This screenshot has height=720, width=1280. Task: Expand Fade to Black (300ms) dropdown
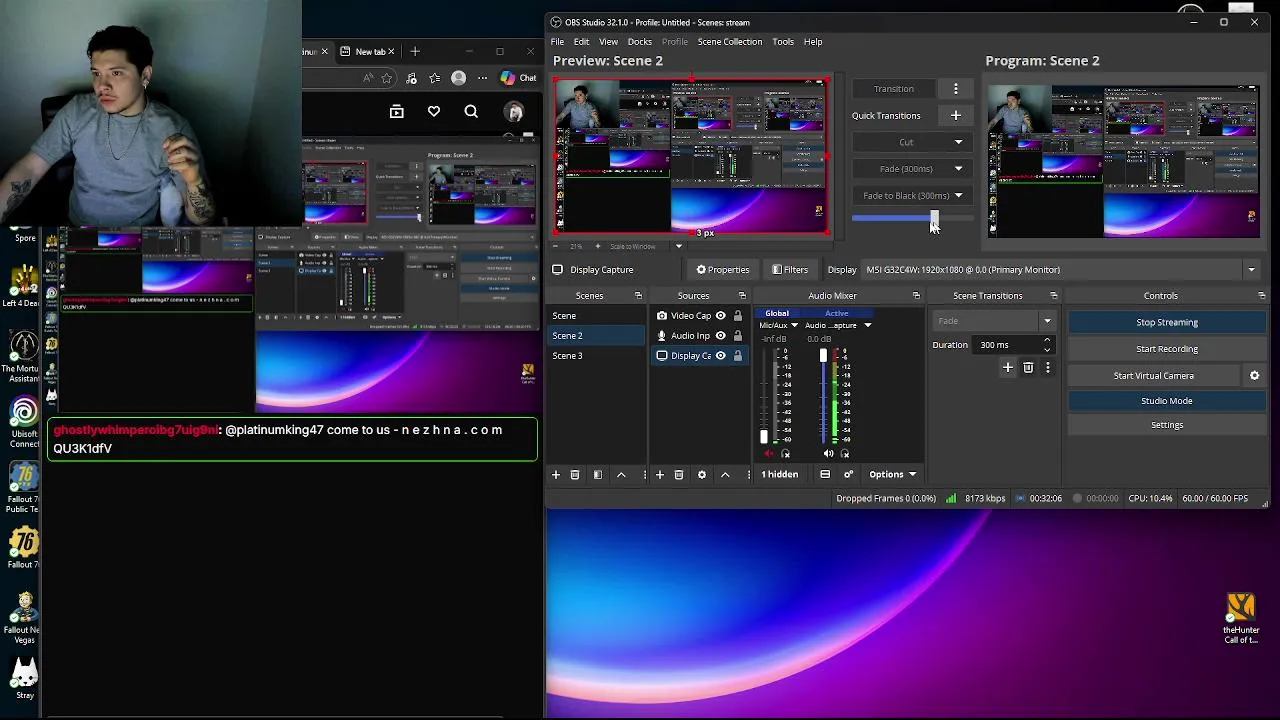[958, 196]
